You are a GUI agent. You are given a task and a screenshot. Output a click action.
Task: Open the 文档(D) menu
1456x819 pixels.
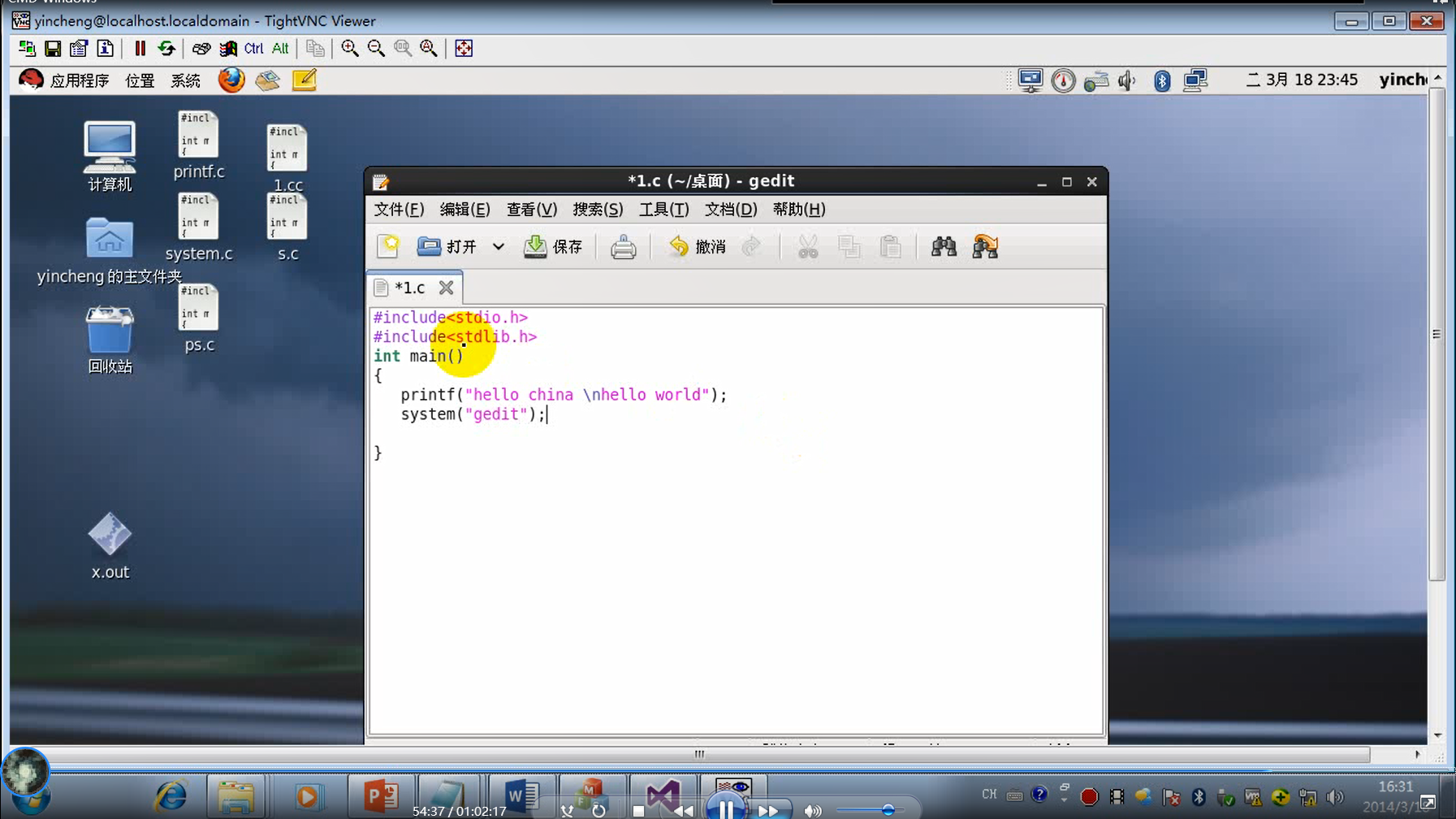tap(730, 210)
